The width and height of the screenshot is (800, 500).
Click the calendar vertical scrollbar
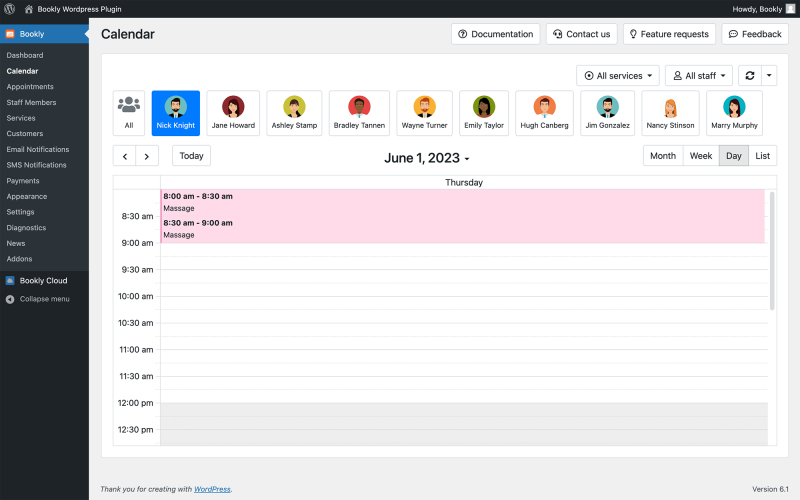coord(772,251)
